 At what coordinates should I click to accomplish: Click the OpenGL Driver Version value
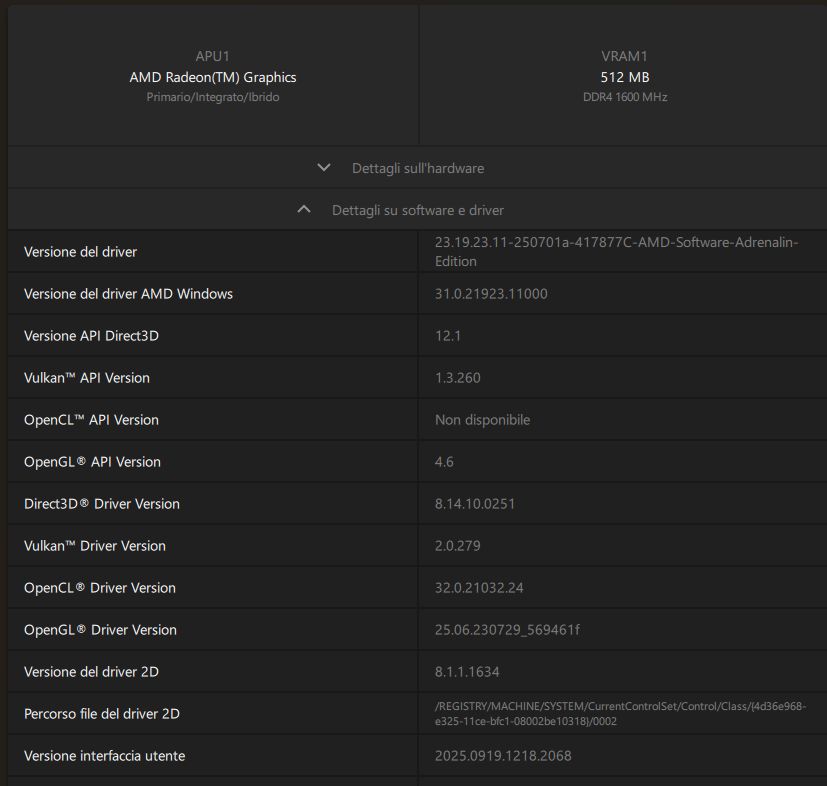[507, 630]
